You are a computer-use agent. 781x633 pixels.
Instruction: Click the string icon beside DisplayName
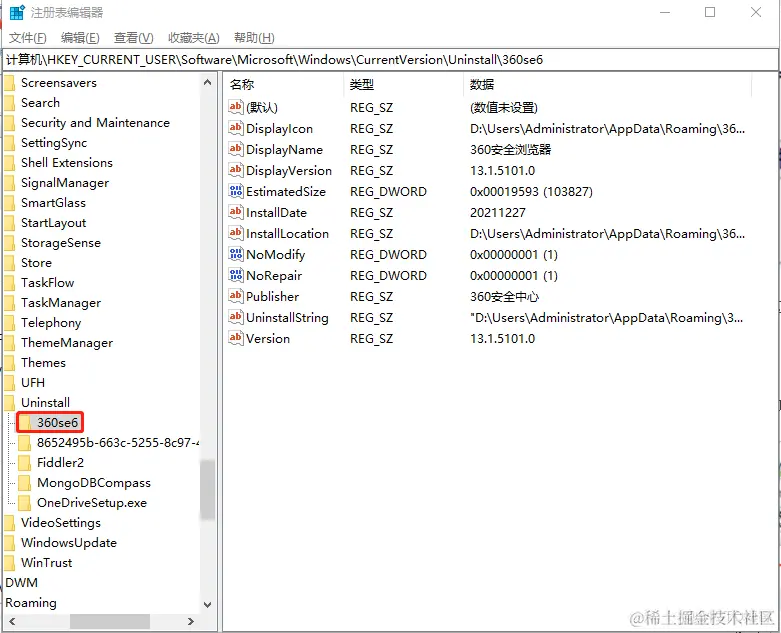[x=235, y=149]
